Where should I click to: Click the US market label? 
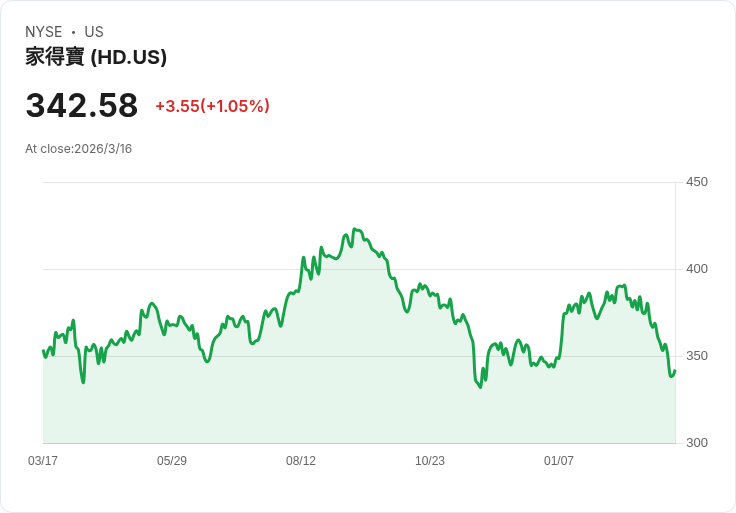point(94,32)
